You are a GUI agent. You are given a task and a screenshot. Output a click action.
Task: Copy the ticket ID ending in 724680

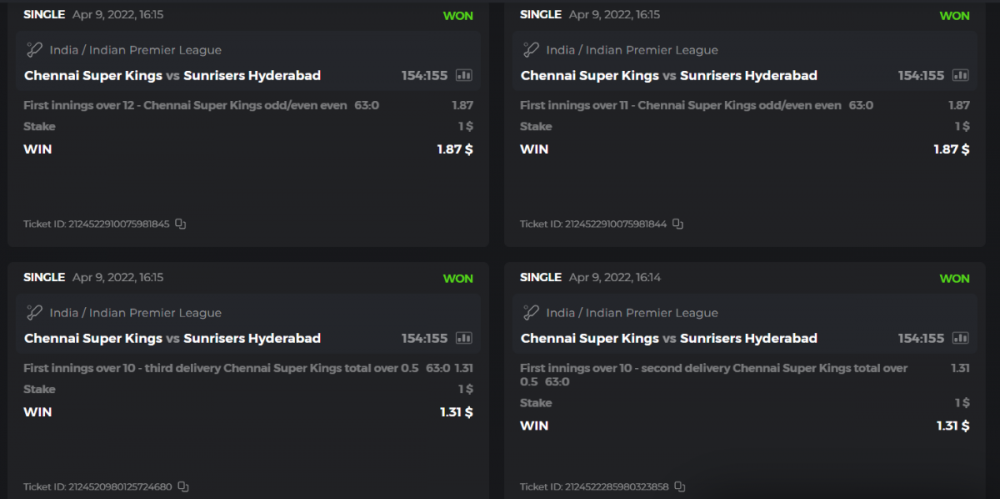(183, 487)
